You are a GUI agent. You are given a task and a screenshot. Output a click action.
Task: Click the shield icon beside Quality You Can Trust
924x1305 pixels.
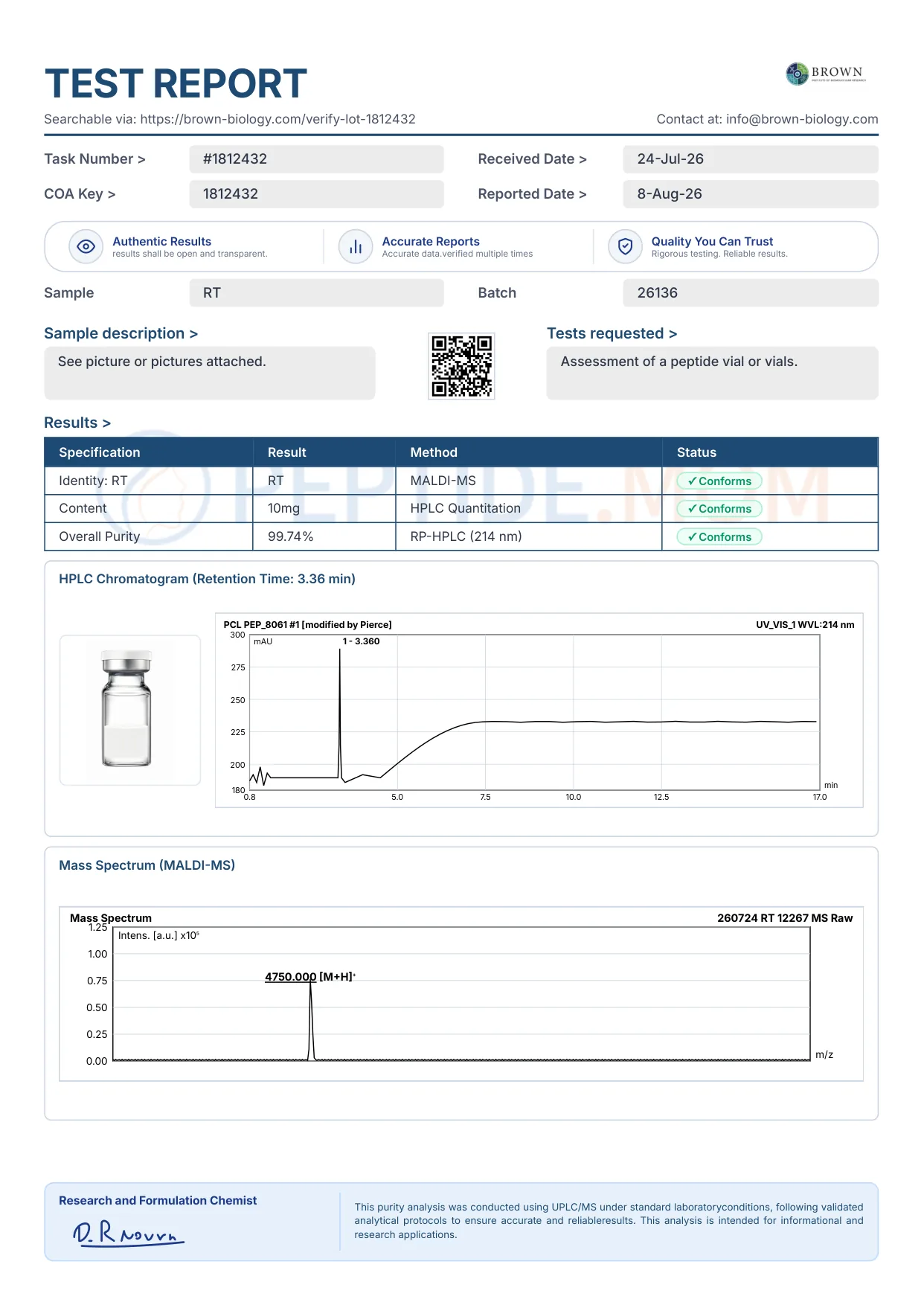[x=626, y=246]
